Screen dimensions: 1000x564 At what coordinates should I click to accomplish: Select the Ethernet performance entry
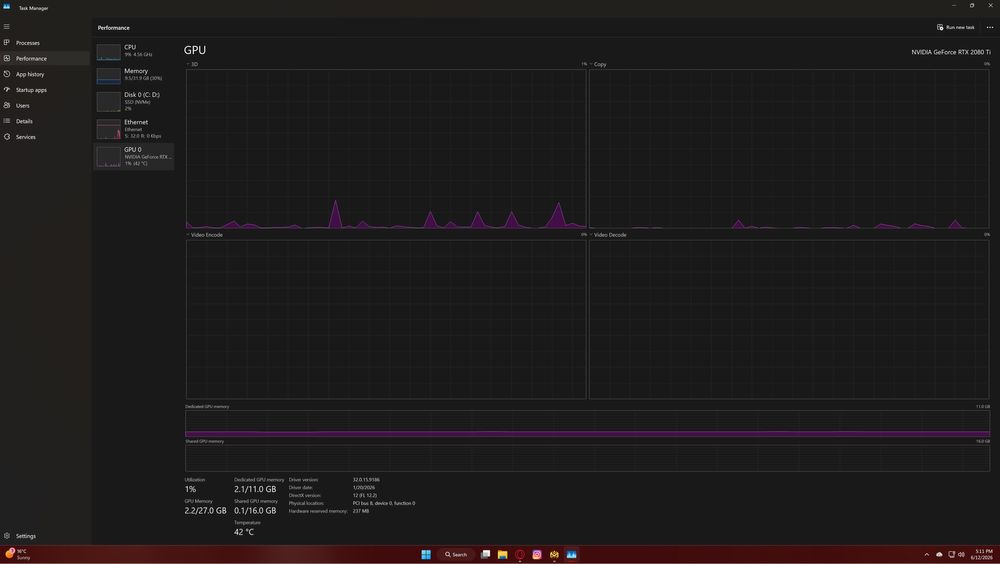point(134,128)
